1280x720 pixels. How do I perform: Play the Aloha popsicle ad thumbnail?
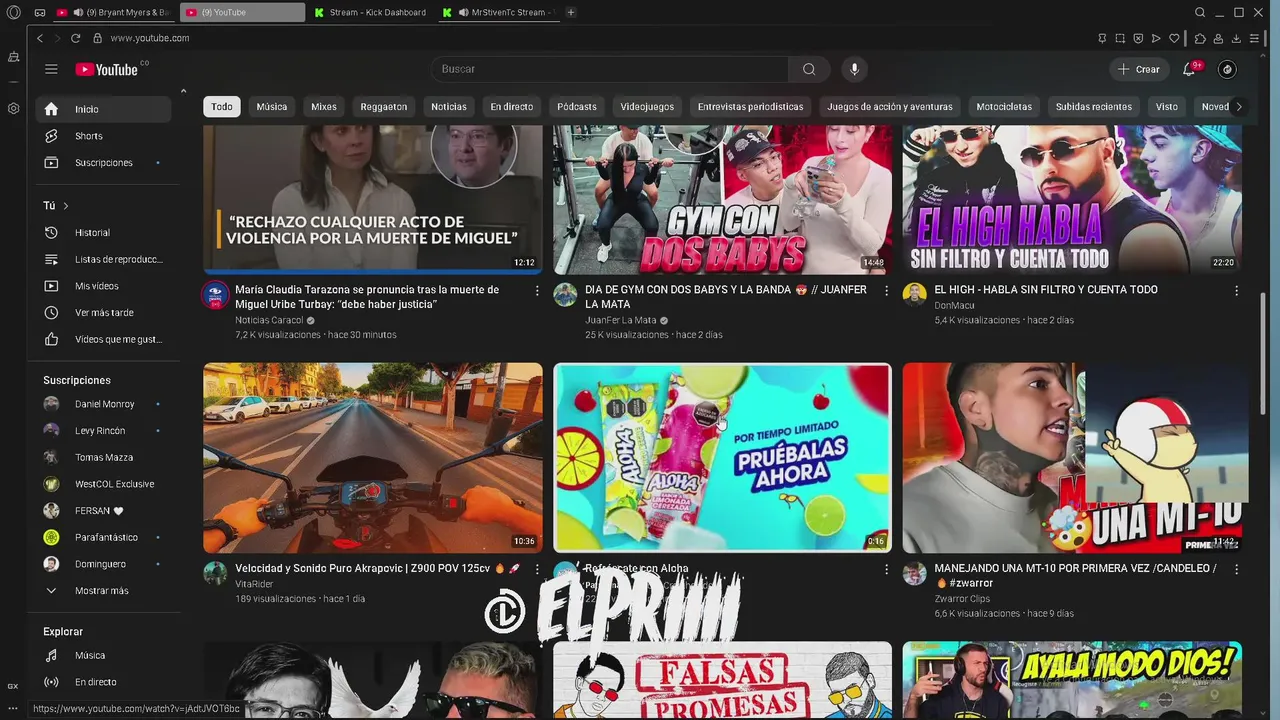[722, 458]
